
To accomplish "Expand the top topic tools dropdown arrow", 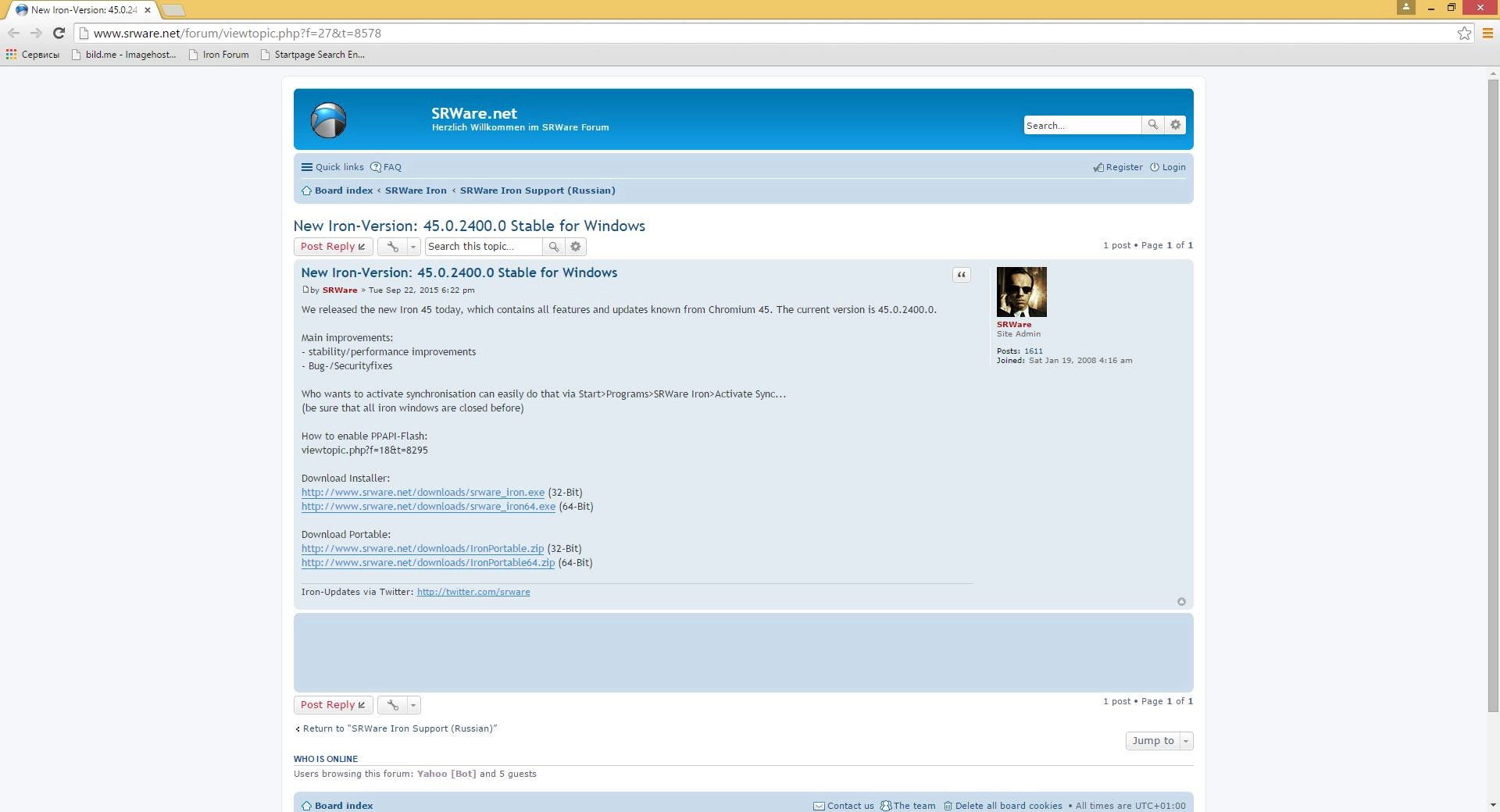I will click(x=413, y=247).
